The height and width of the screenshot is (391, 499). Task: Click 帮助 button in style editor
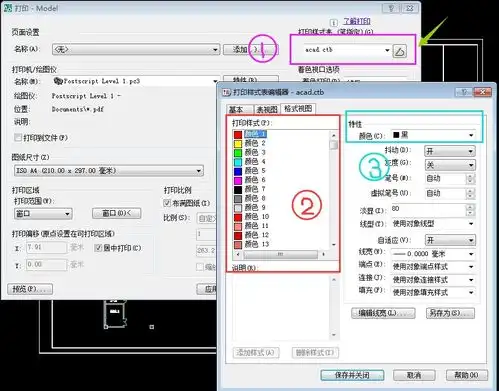467,375
